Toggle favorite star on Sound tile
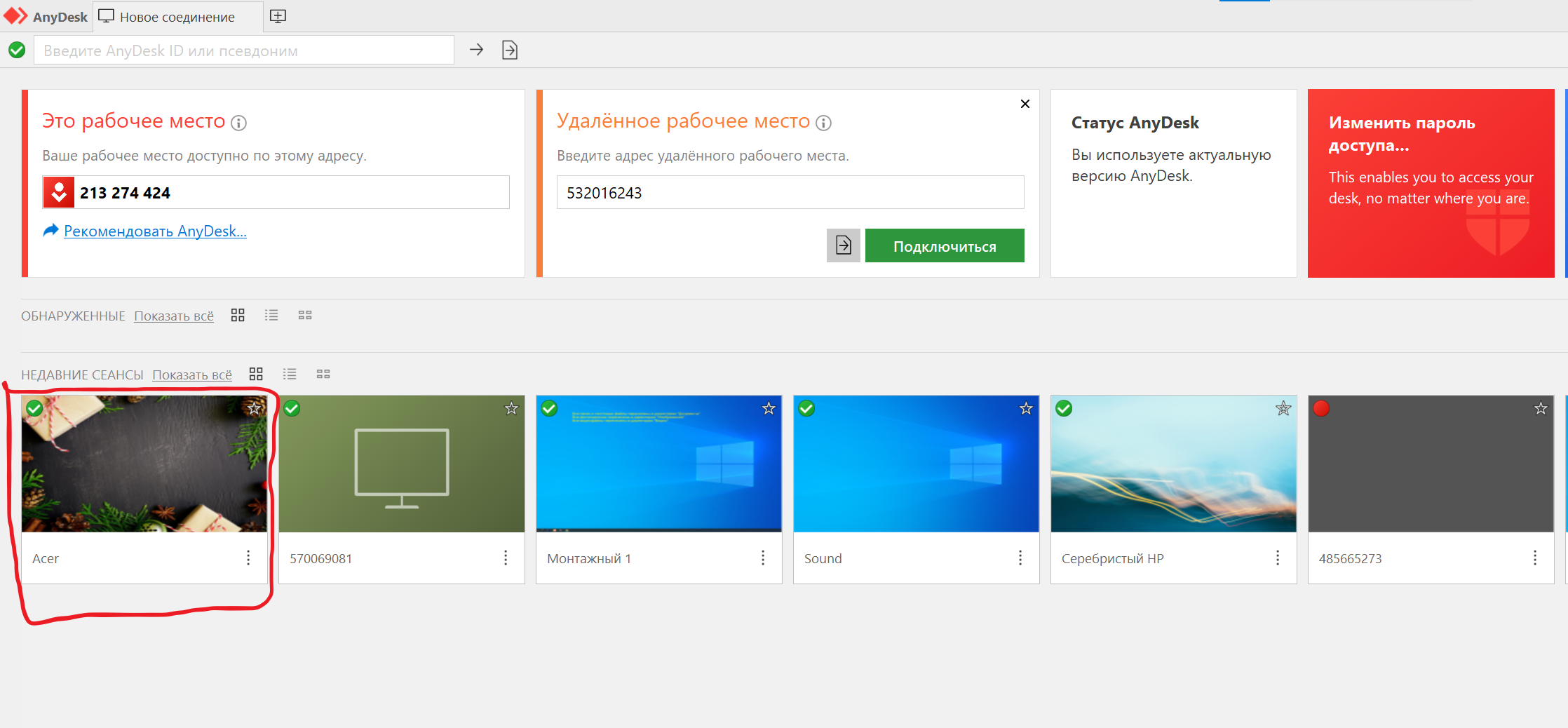 coord(1026,408)
